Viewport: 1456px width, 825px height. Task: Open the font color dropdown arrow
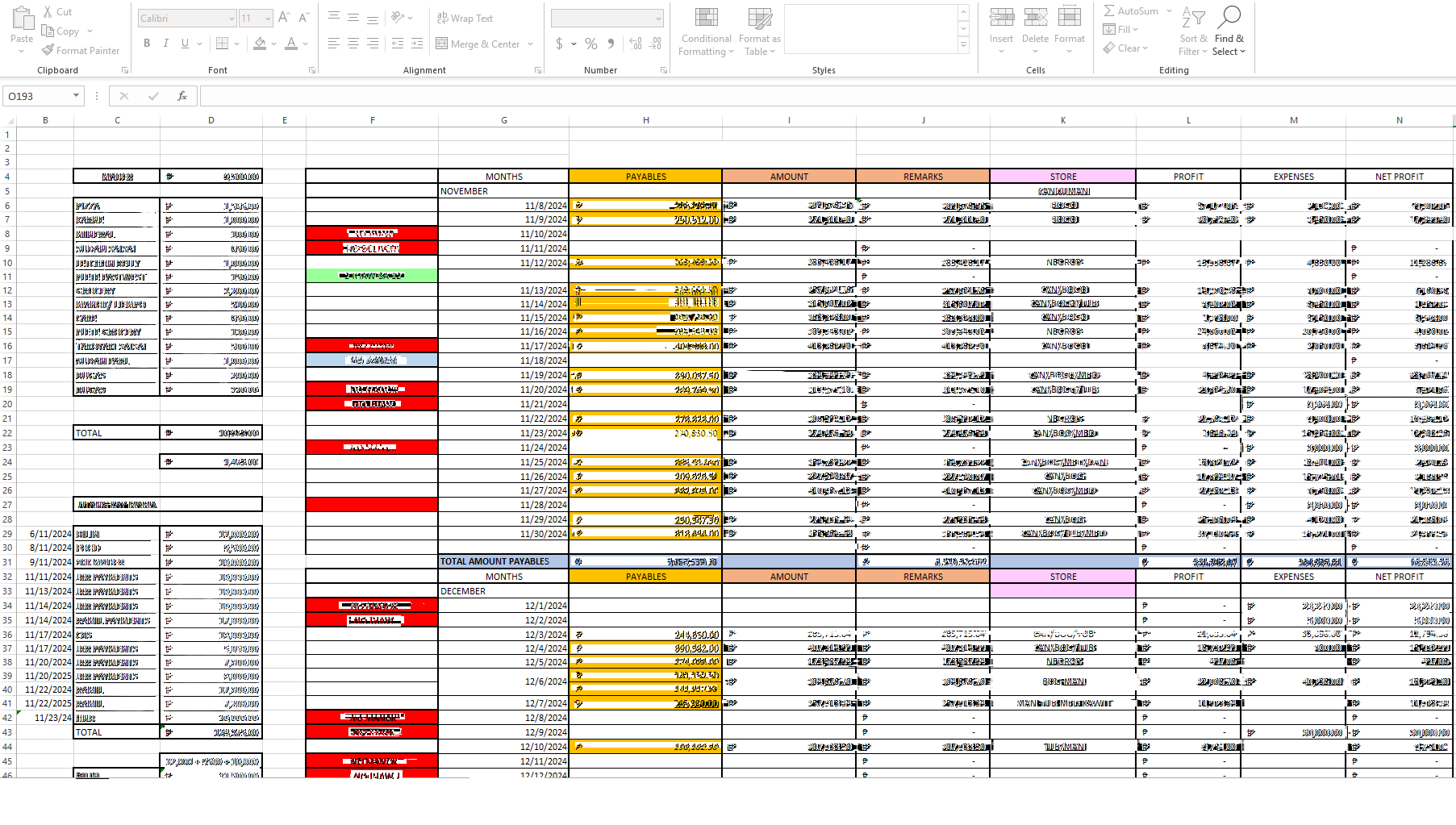pyautogui.click(x=306, y=44)
